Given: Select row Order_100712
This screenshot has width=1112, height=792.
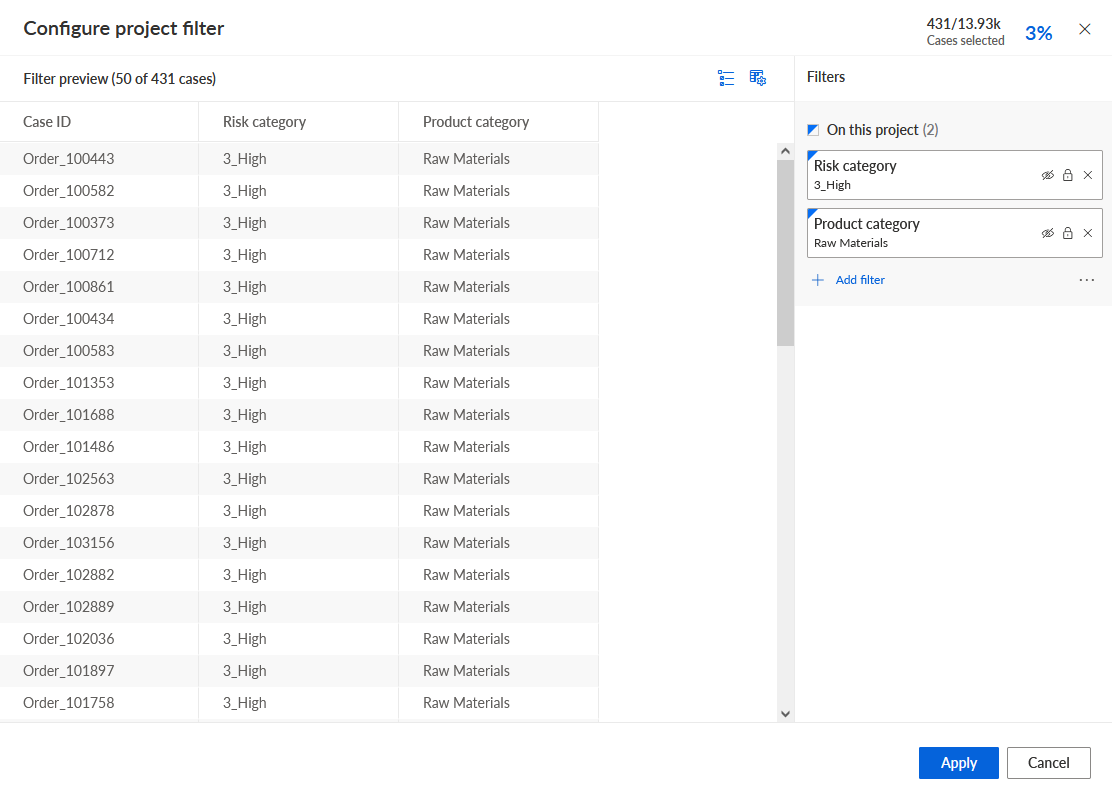Looking at the screenshot, I should pos(299,255).
